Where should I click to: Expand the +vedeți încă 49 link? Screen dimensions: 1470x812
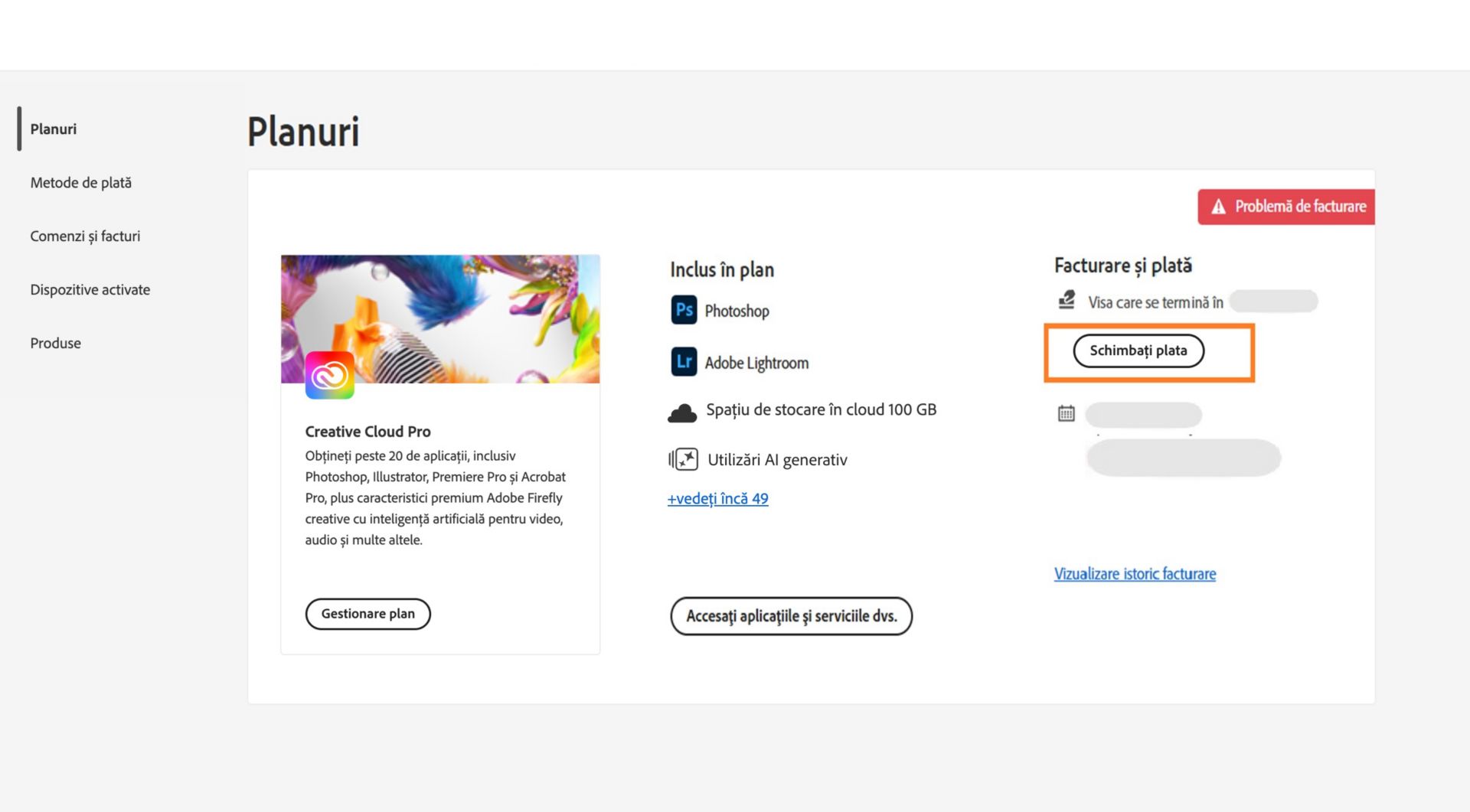pos(717,499)
